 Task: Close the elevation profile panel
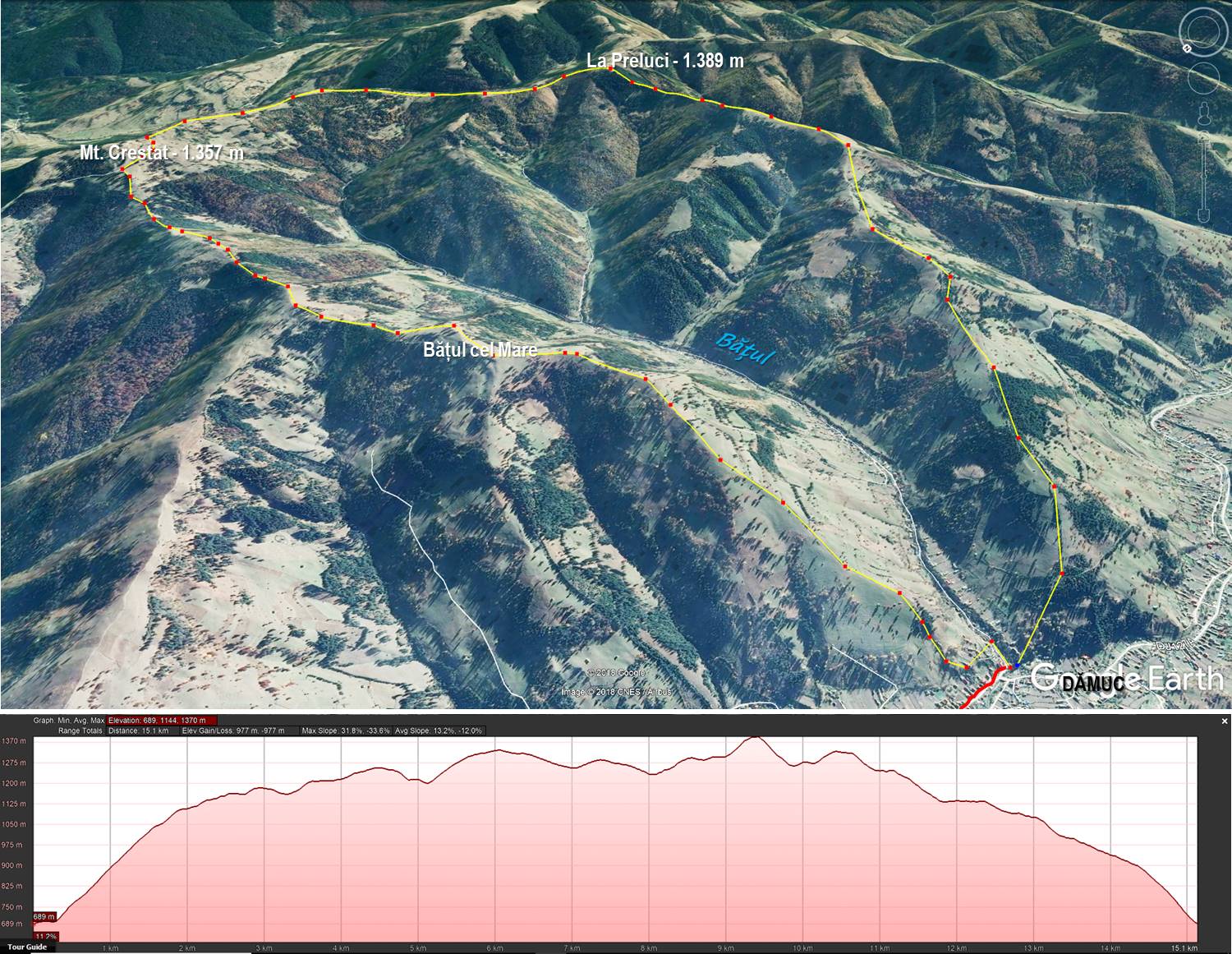(1224, 721)
